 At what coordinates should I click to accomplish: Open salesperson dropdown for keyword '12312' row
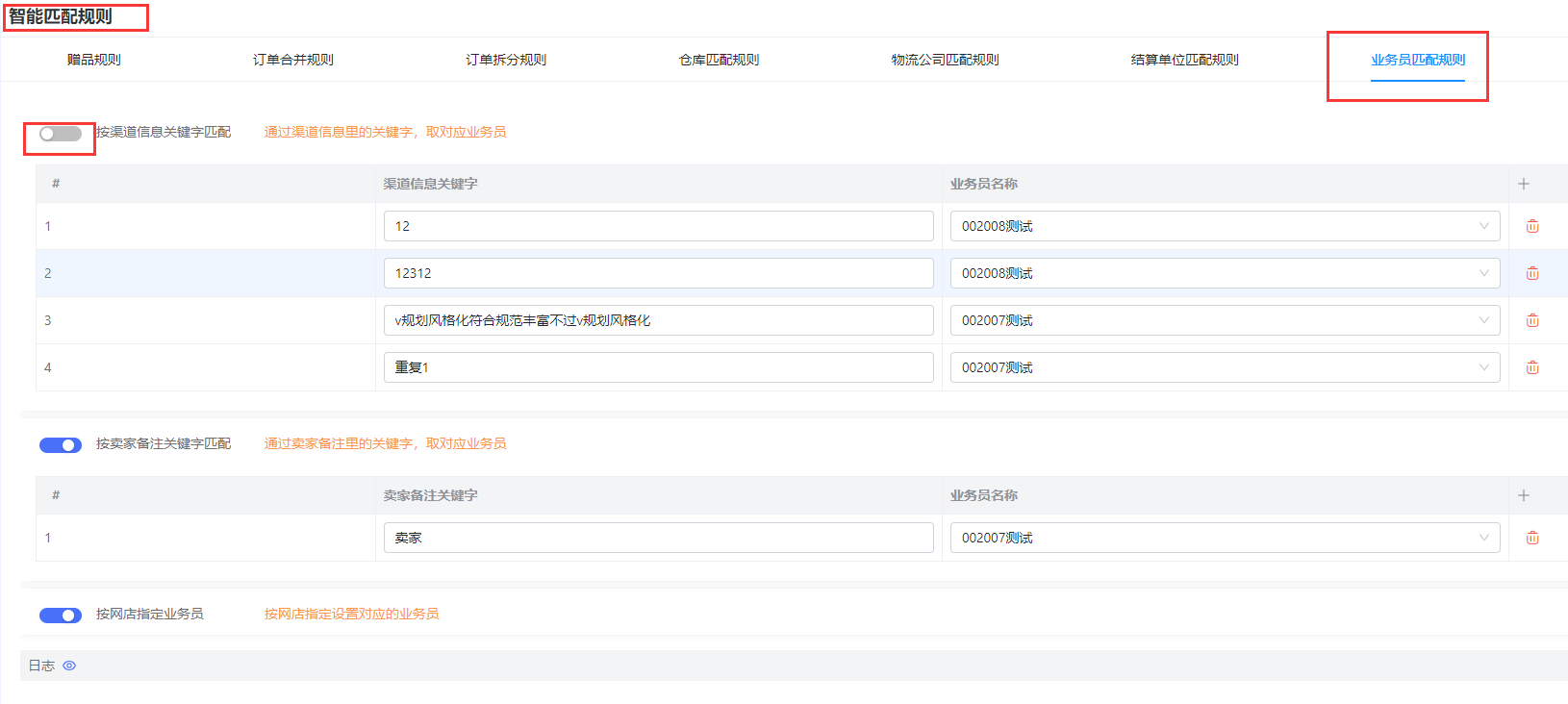[x=1225, y=273]
